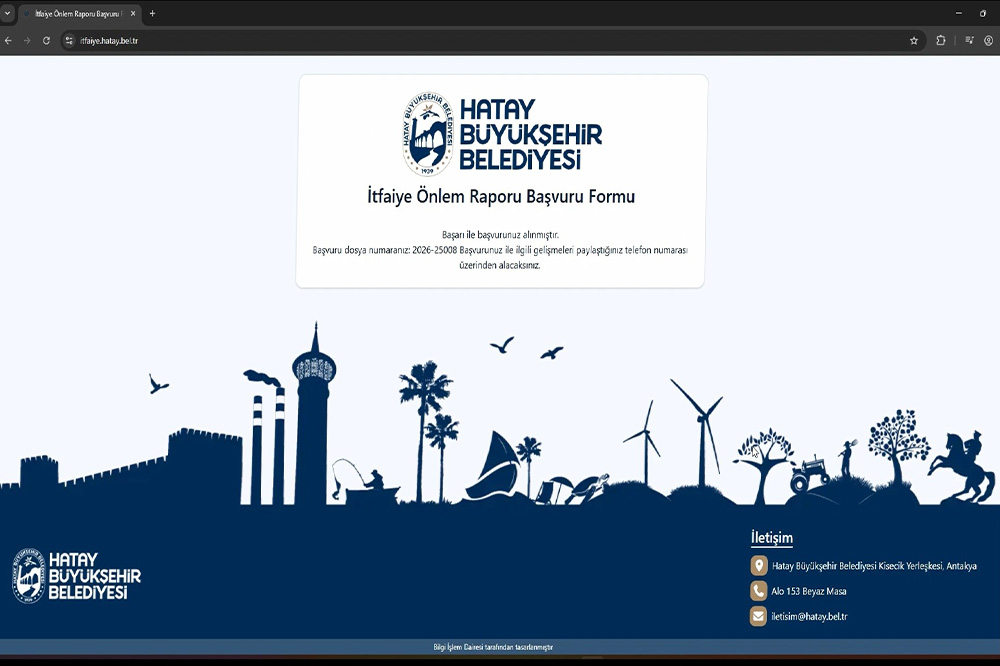Image resolution: width=1000 pixels, height=666 pixels.
Task: Click the iletisim@hatay.bel.tr email address
Action: 809,617
